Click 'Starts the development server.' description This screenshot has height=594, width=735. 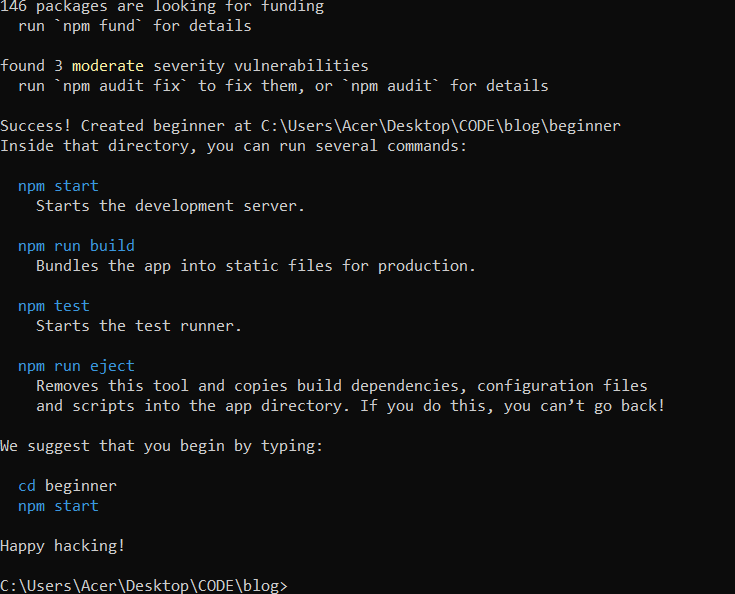[x=171, y=206]
